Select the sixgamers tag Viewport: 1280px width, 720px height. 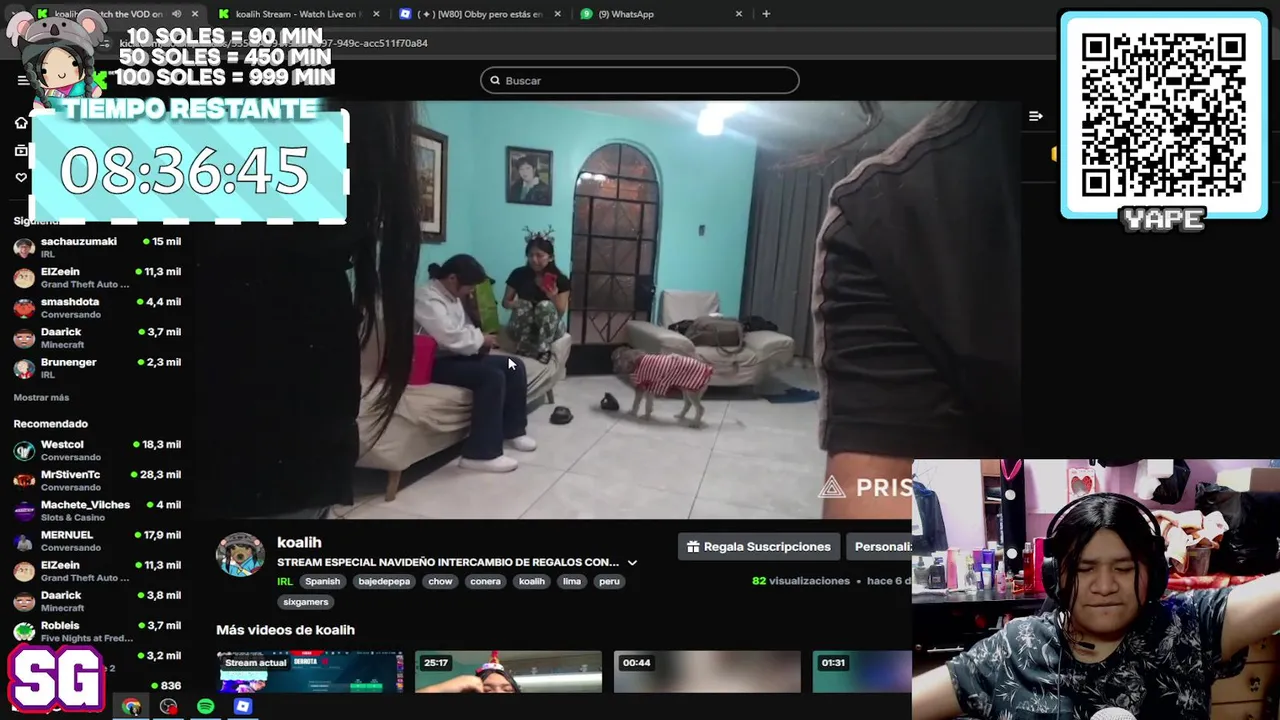(x=305, y=602)
